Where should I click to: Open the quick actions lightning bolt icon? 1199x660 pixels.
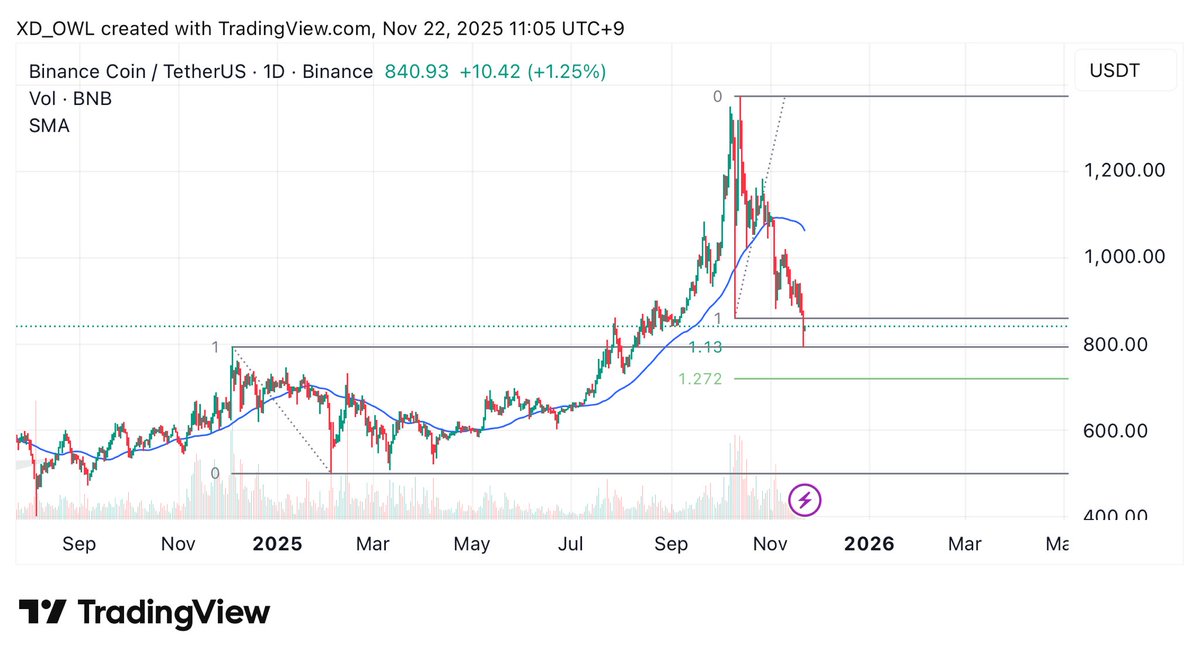click(806, 500)
